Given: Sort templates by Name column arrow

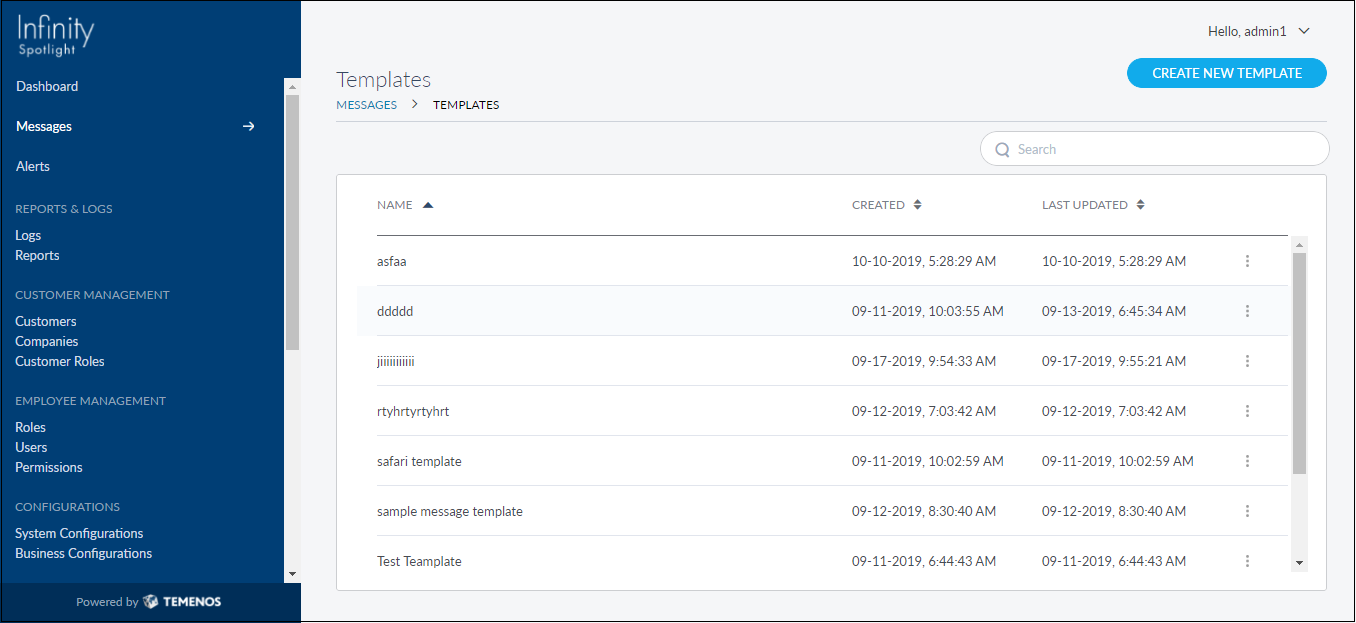Looking at the screenshot, I should click(428, 205).
